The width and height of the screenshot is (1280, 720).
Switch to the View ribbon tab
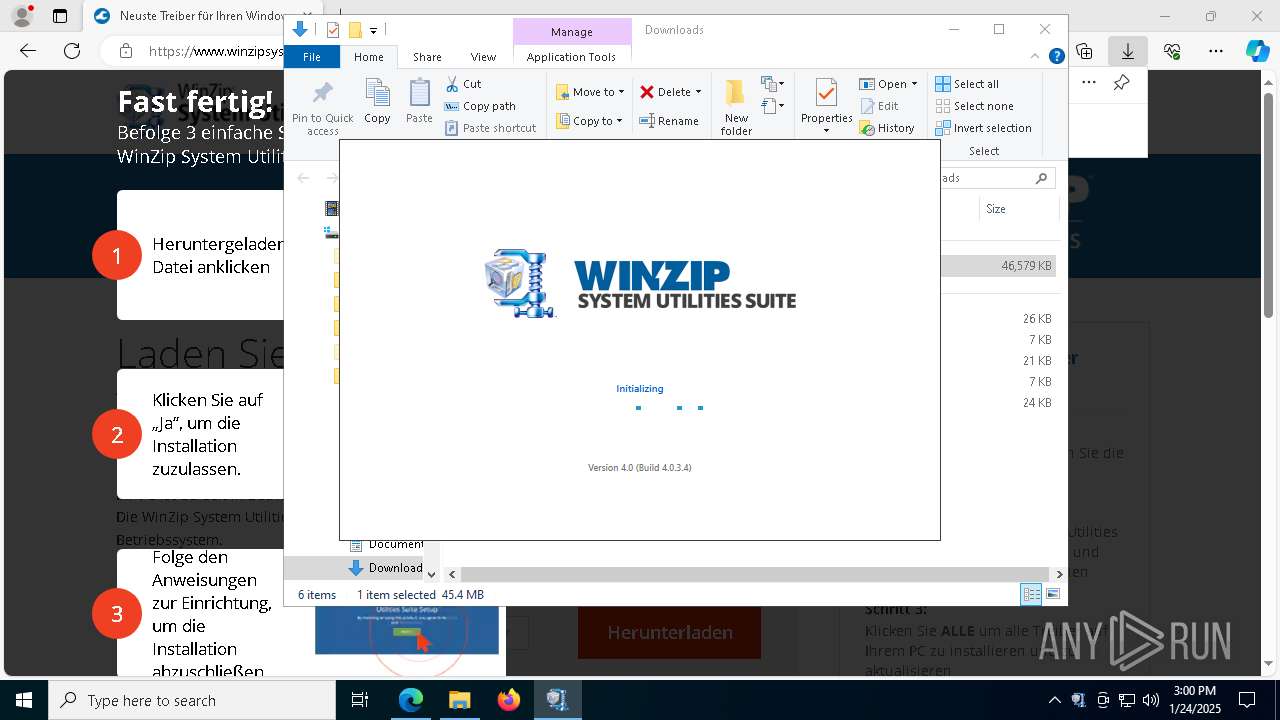[x=483, y=57]
